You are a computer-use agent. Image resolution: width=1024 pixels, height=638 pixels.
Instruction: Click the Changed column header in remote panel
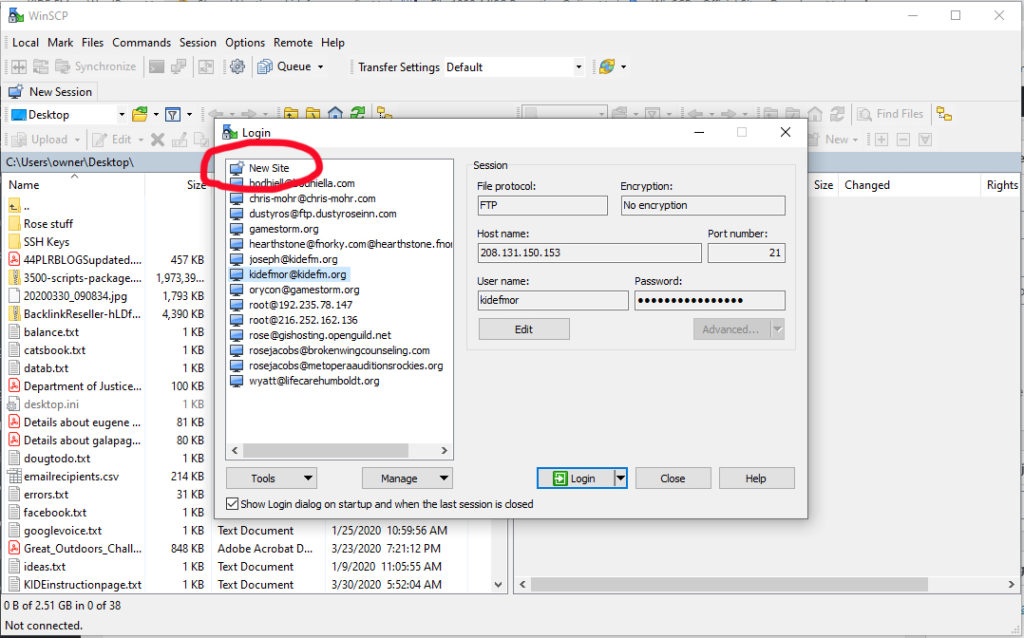click(x=867, y=185)
